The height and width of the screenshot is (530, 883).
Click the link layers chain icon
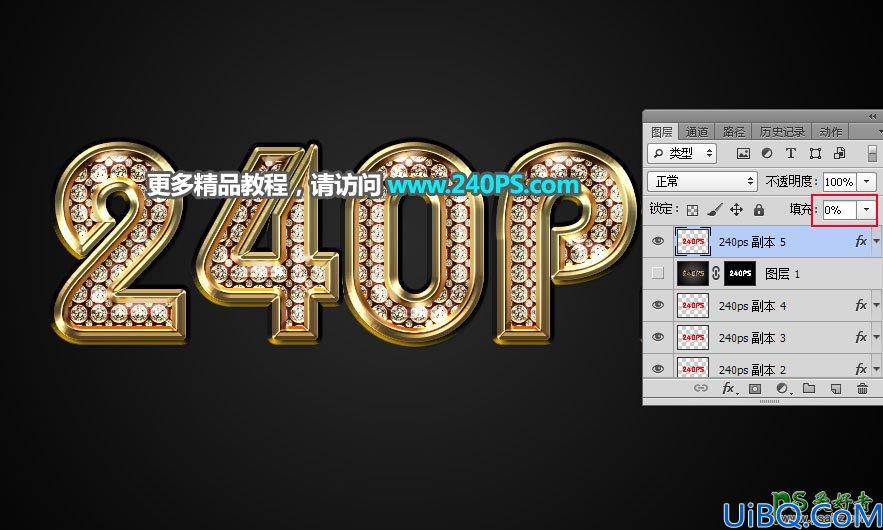tap(701, 388)
